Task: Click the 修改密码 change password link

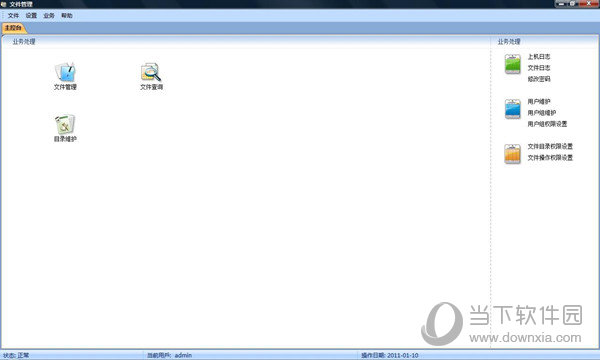Action: click(x=539, y=79)
